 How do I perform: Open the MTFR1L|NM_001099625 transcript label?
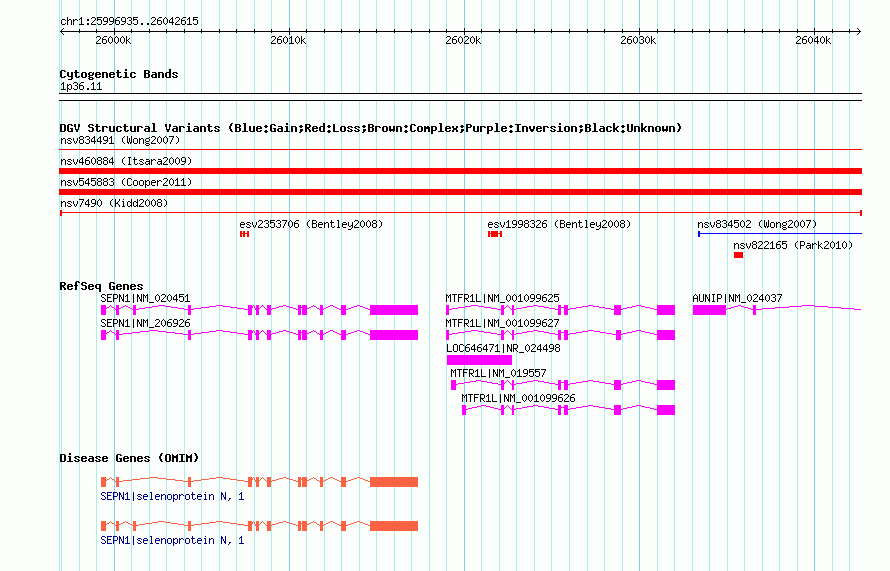(502, 298)
